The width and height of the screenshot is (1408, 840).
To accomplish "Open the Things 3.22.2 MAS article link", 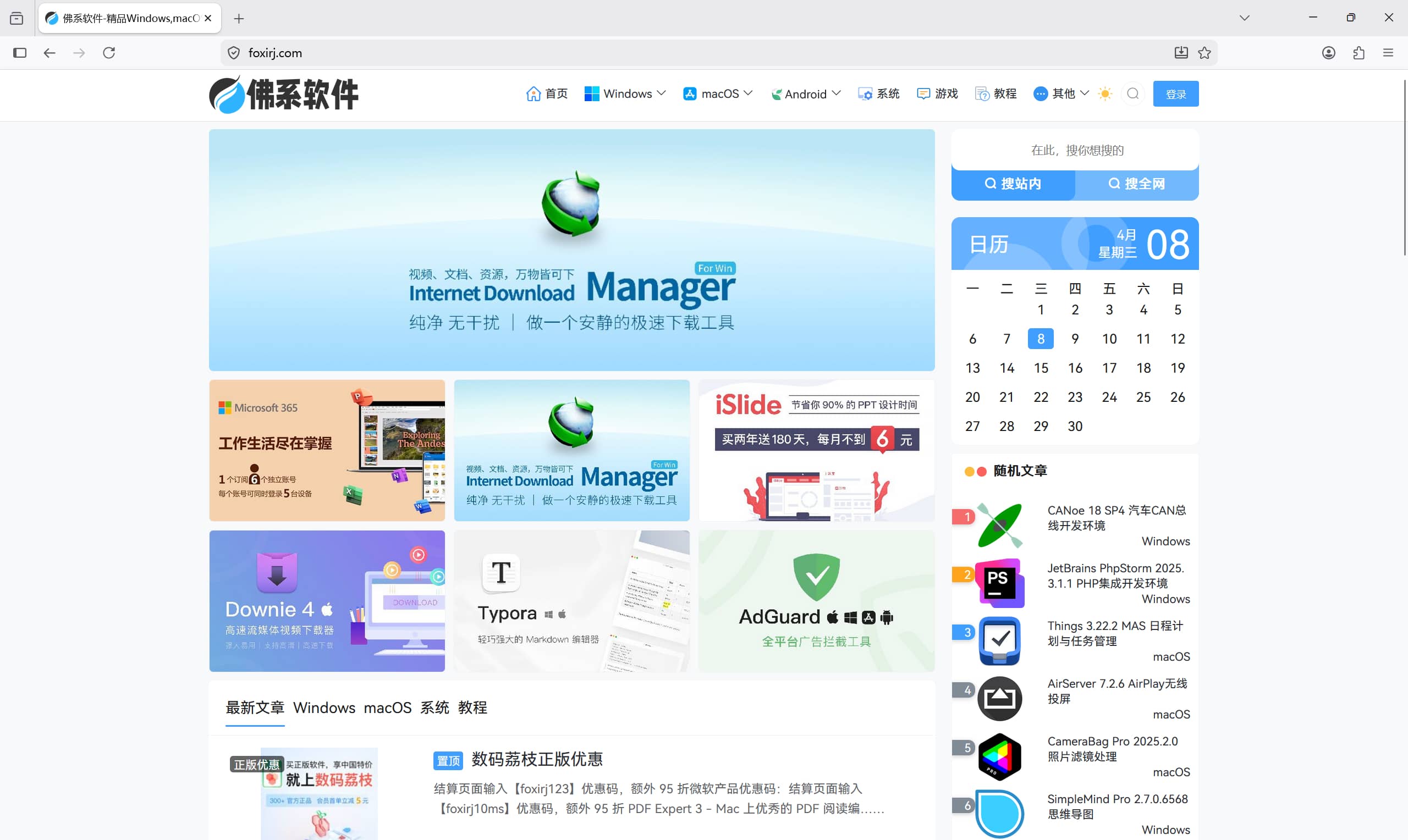I will click(1115, 633).
